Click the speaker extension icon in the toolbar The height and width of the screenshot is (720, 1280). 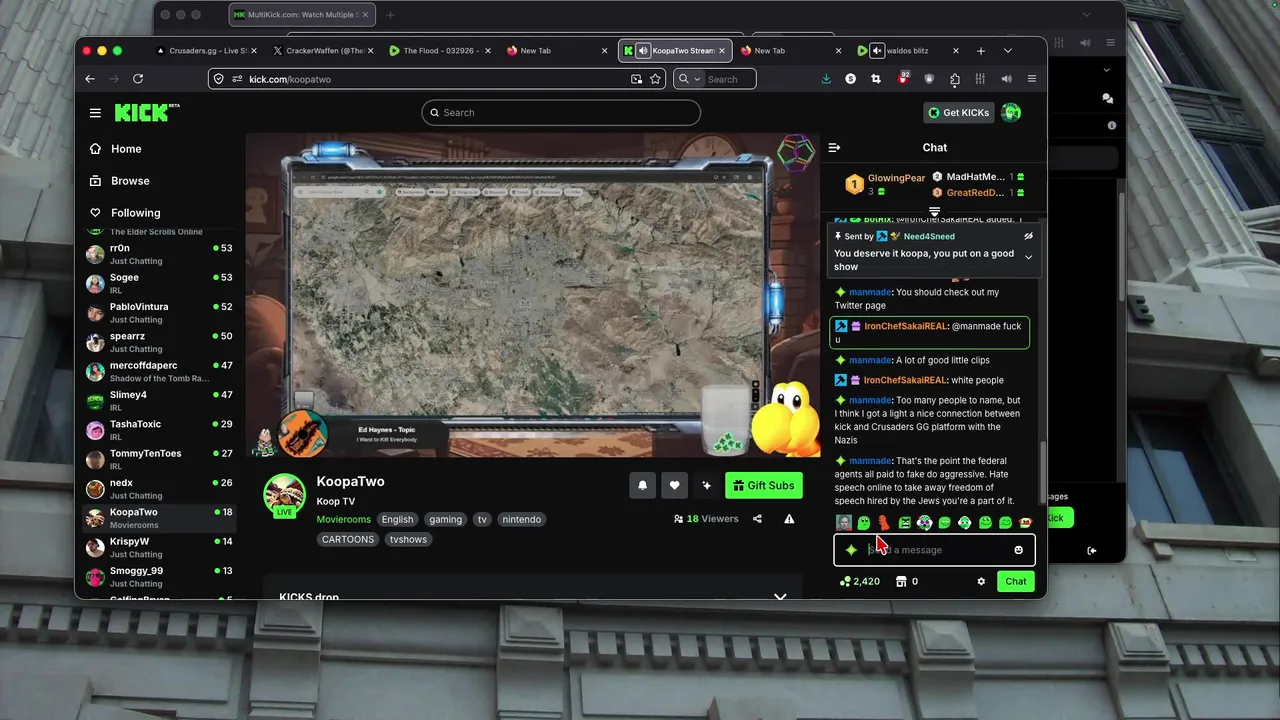pos(1007,79)
